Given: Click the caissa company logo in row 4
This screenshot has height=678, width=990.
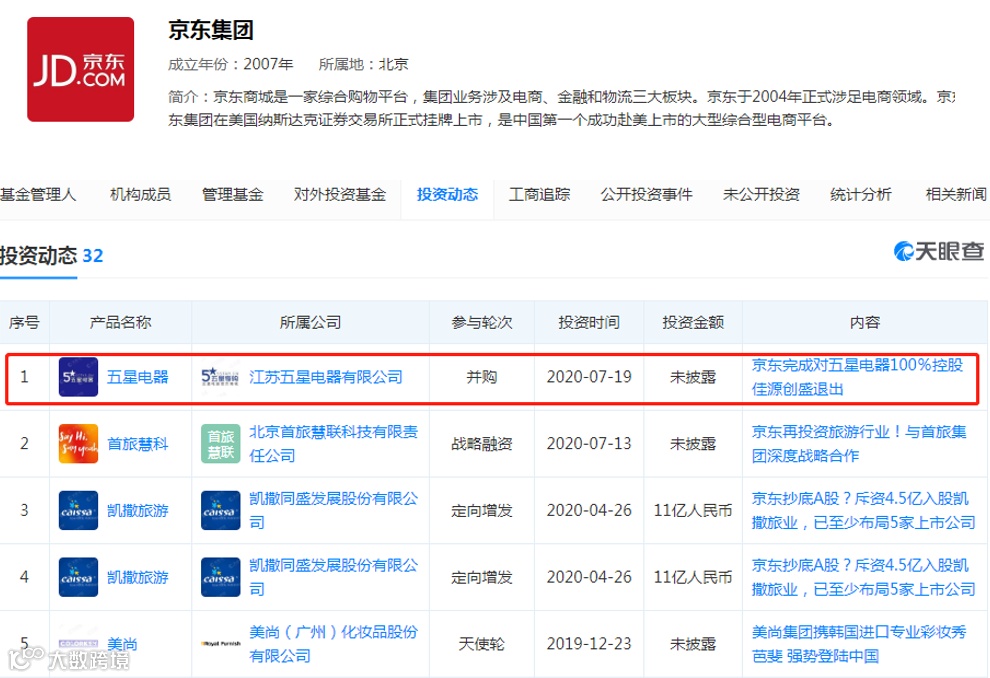Looking at the screenshot, I should (220, 577).
